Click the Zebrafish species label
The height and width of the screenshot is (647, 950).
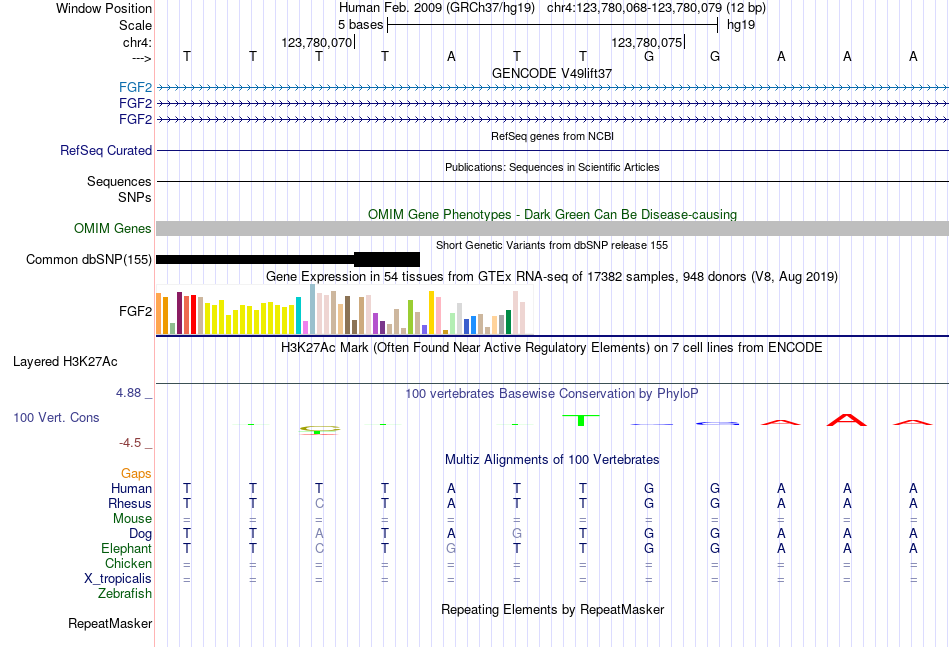tap(125, 593)
